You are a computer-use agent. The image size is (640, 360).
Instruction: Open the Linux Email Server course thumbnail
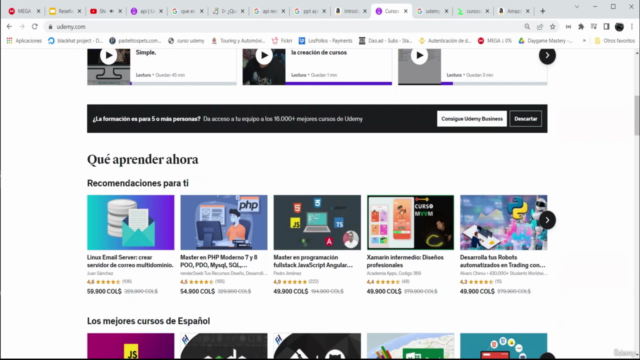[131, 222]
